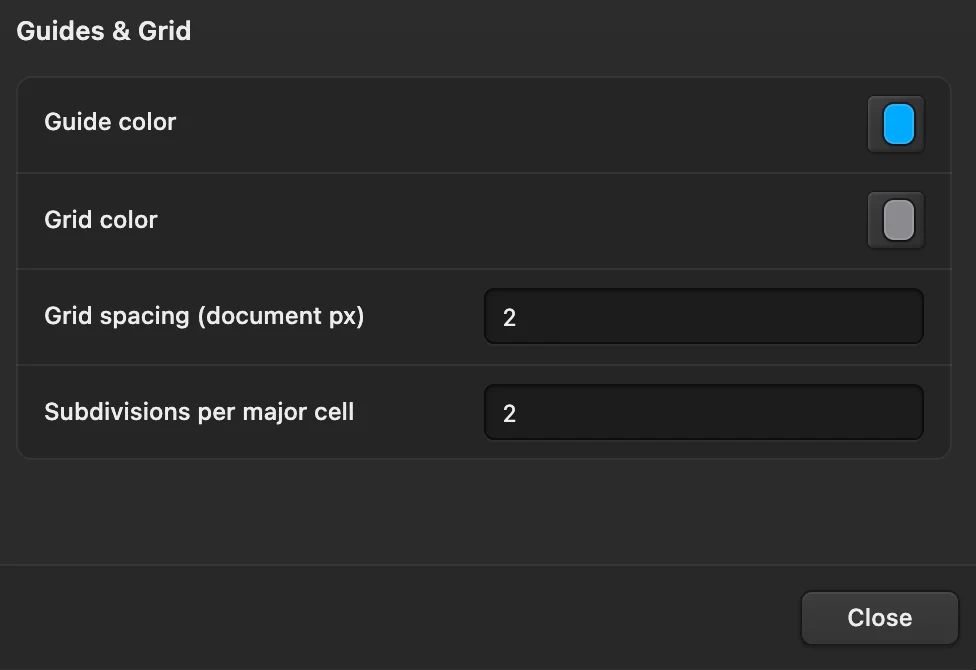
Task: Click the "Guide color" label
Action: pyautogui.click(x=110, y=122)
